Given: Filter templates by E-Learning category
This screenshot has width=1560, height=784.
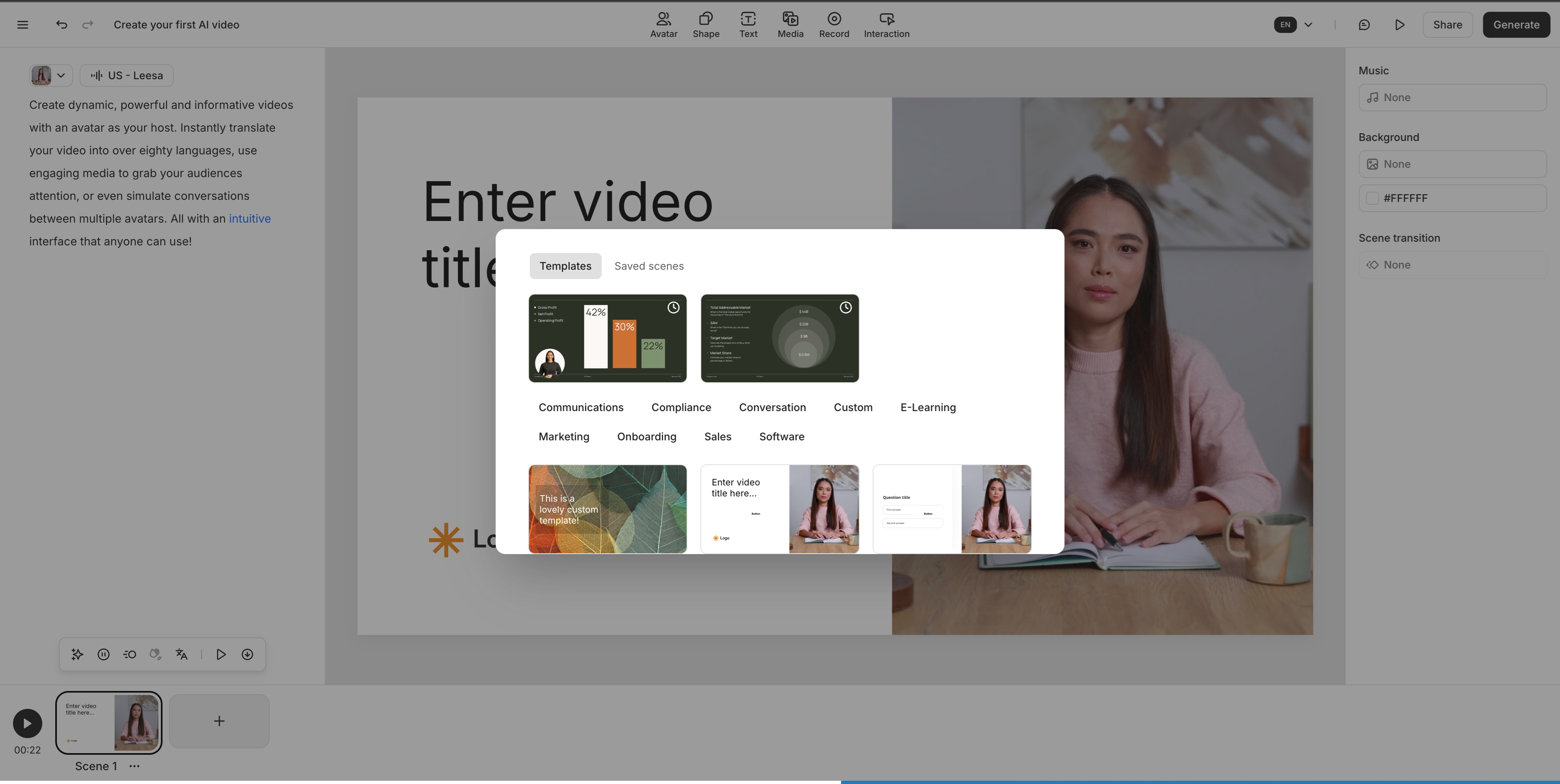Looking at the screenshot, I should point(928,407).
